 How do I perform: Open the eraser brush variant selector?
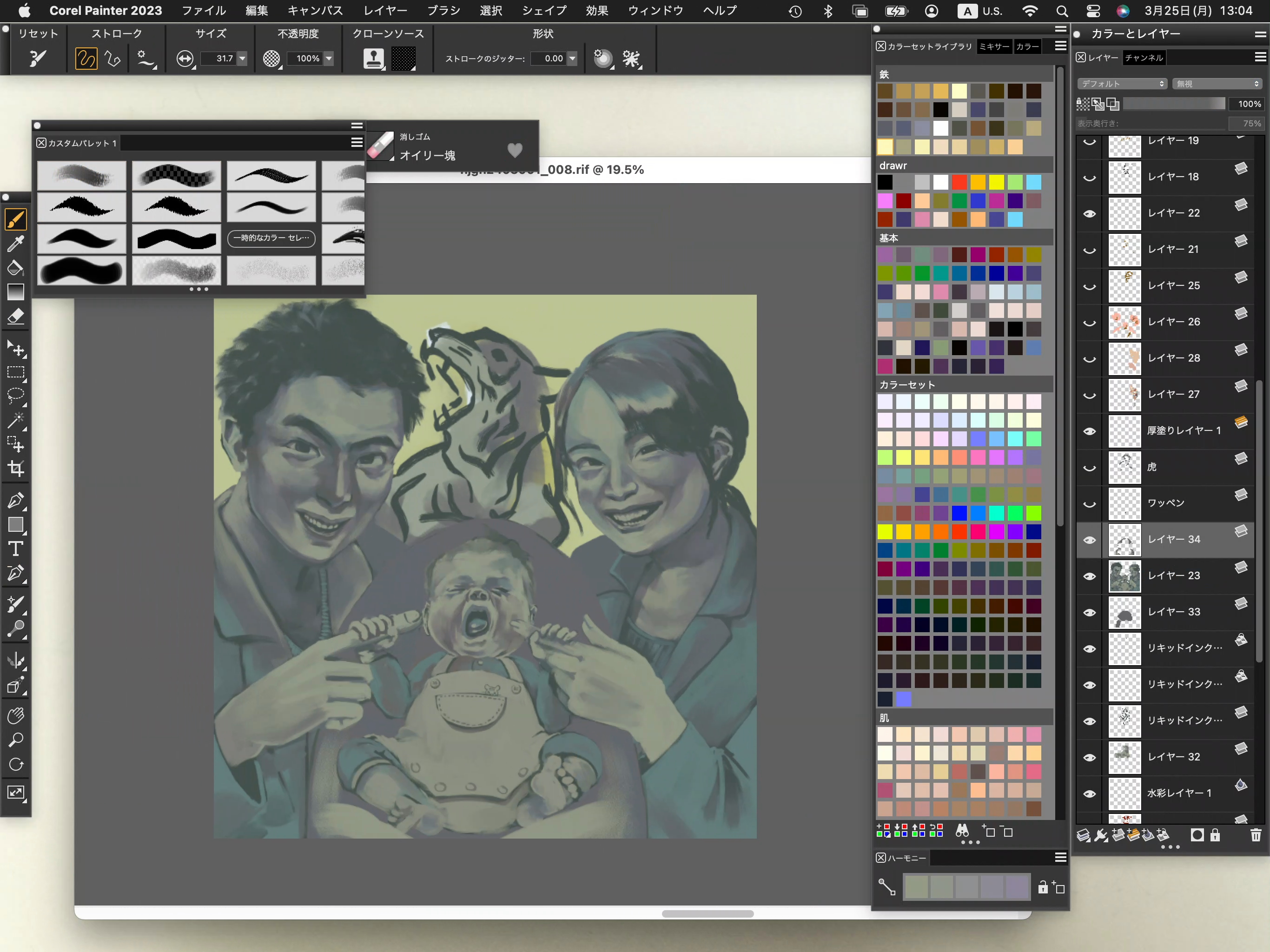(381, 146)
